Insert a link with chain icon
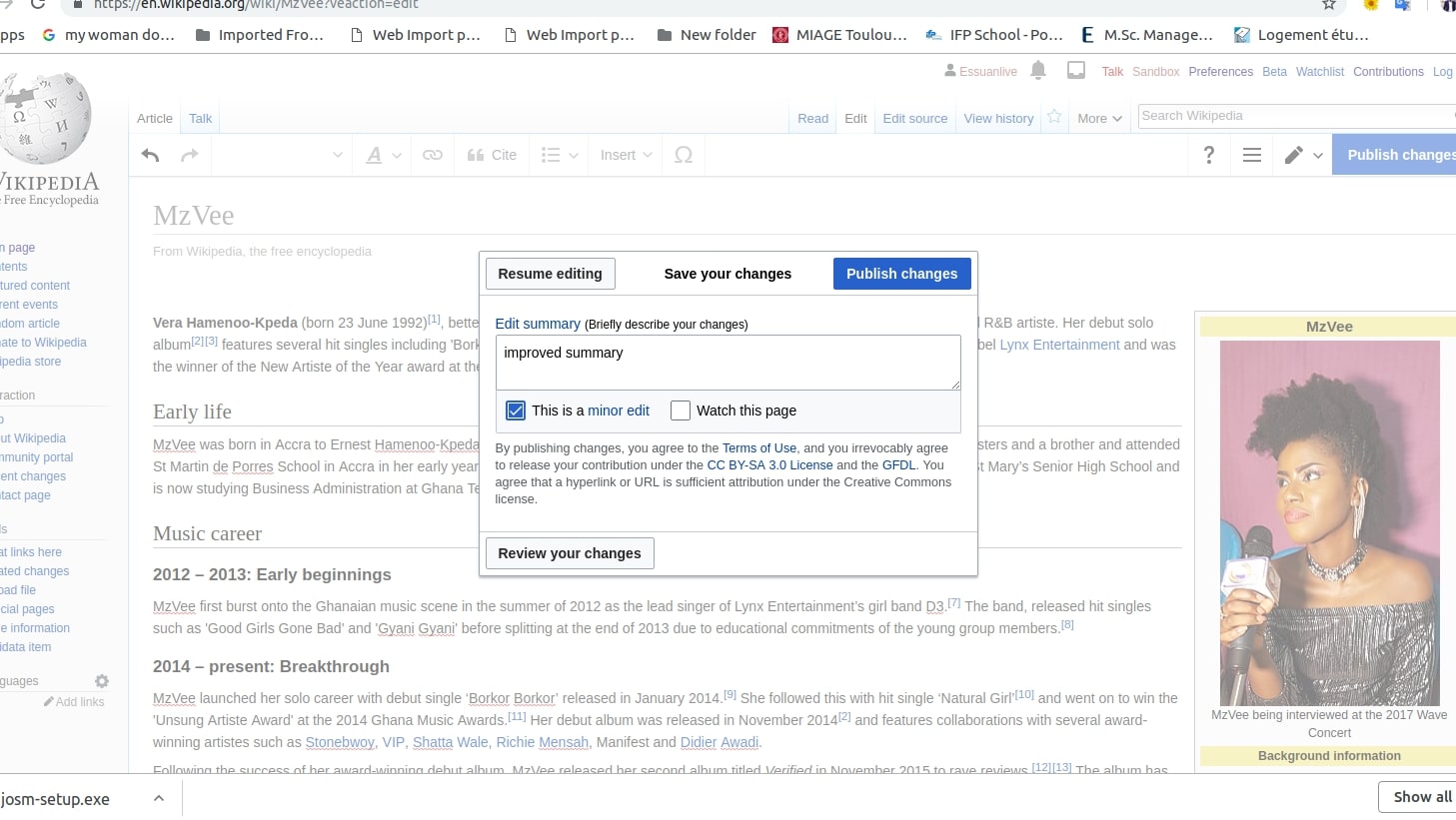The image size is (1456, 820). tap(433, 155)
